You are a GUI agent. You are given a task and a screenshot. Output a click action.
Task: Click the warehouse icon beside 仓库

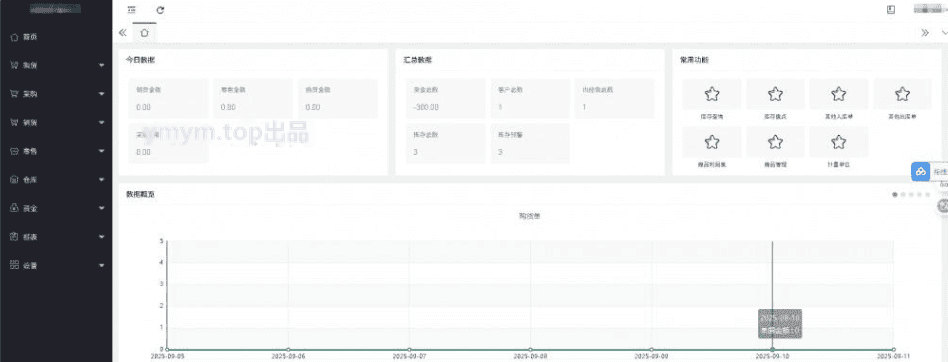15,179
